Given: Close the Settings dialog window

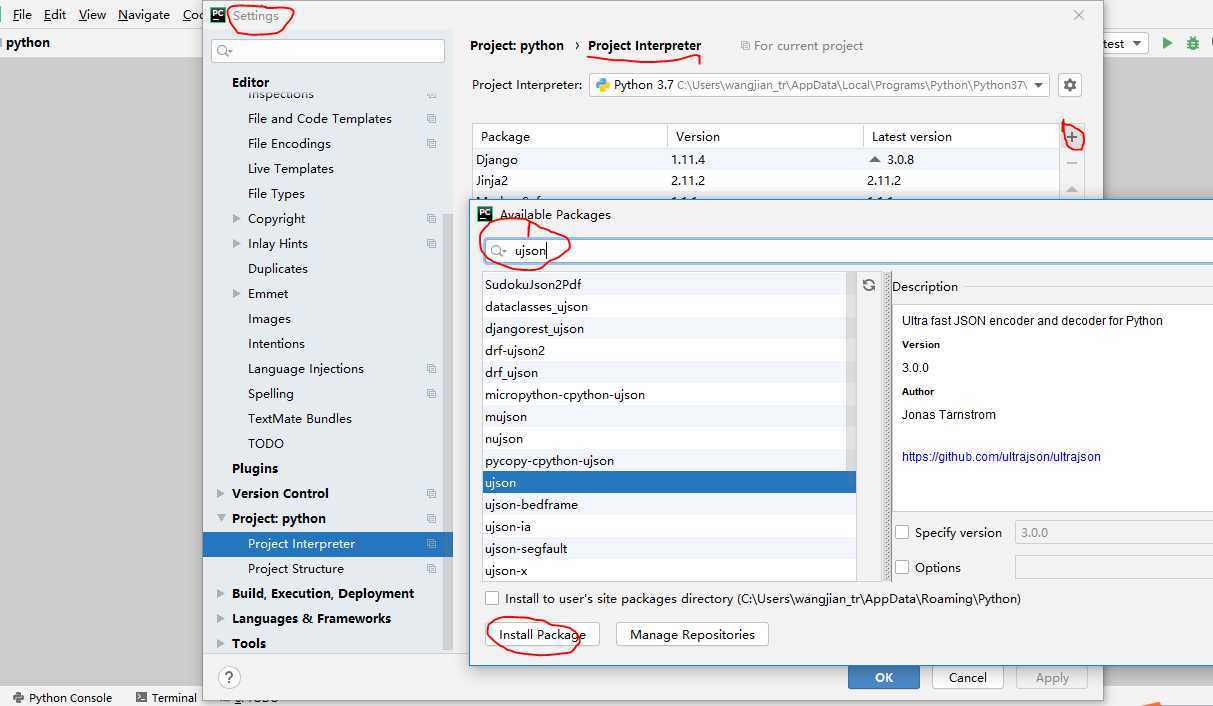Looking at the screenshot, I should (1078, 15).
